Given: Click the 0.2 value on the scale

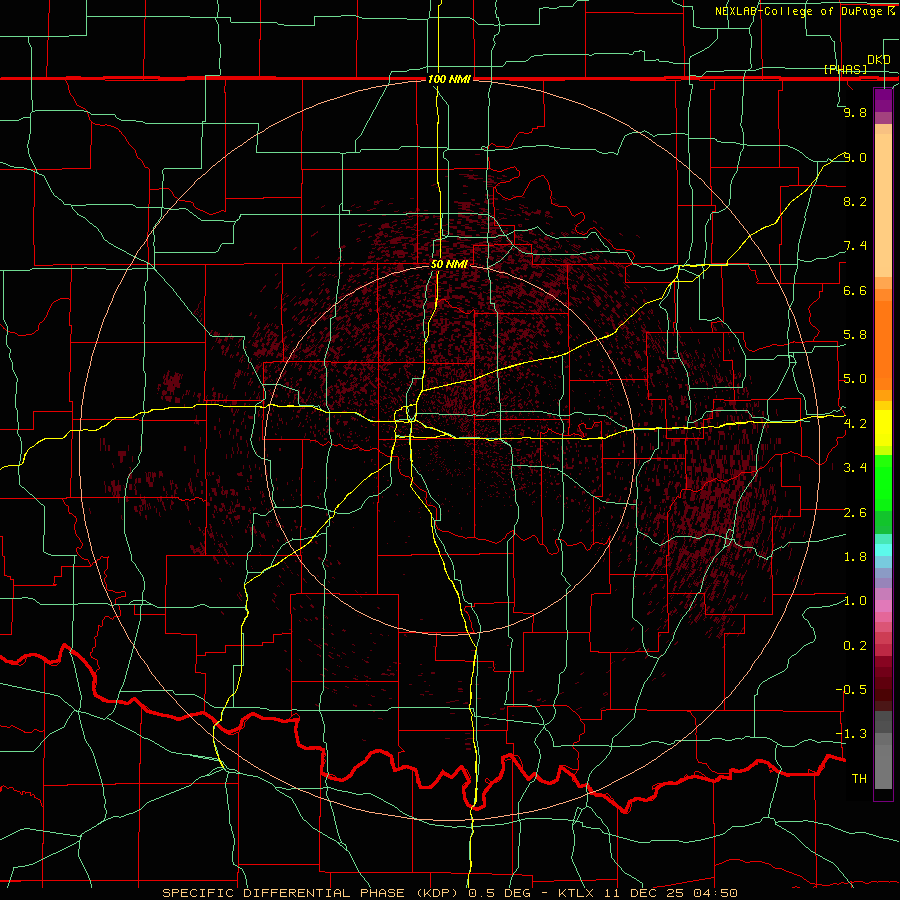Looking at the screenshot, I should [x=855, y=646].
